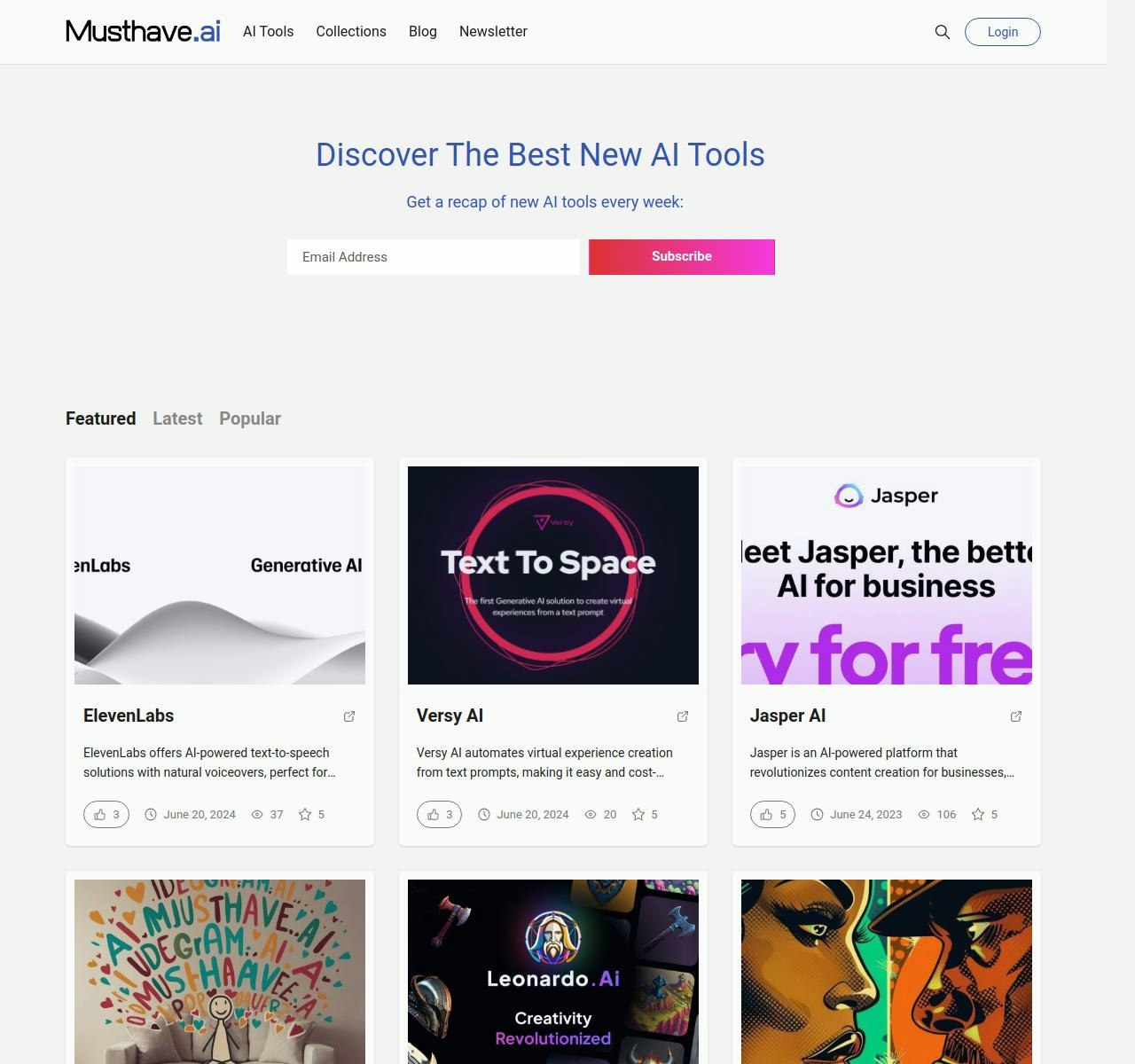Select the Featured tab

pos(100,419)
